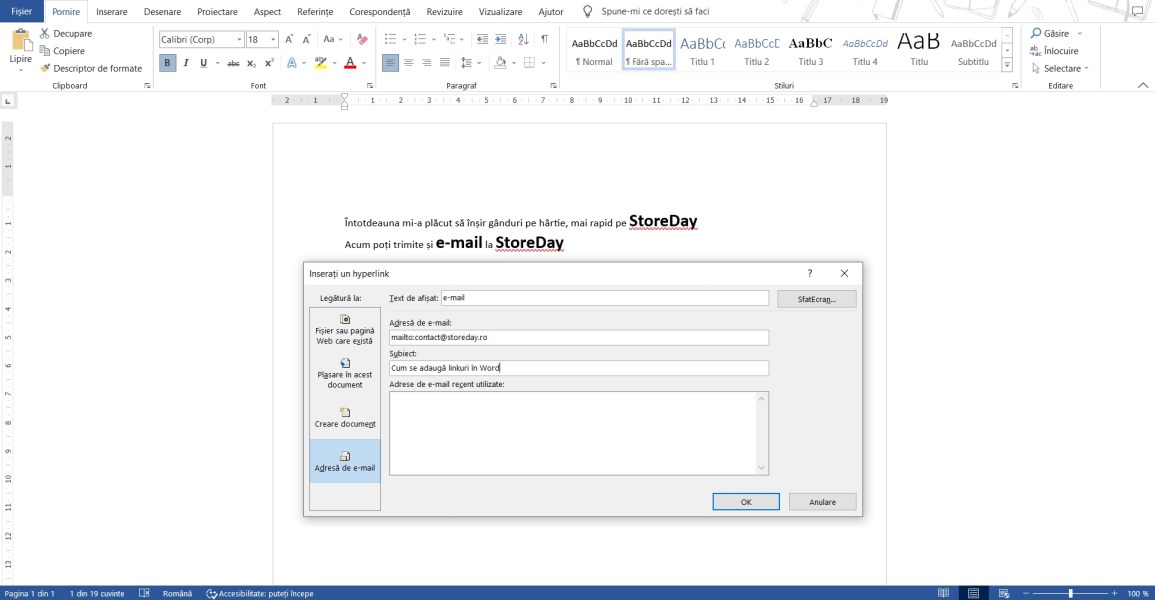Click SfatEcran button
Screen dimensions: 1155x600
click(x=816, y=299)
